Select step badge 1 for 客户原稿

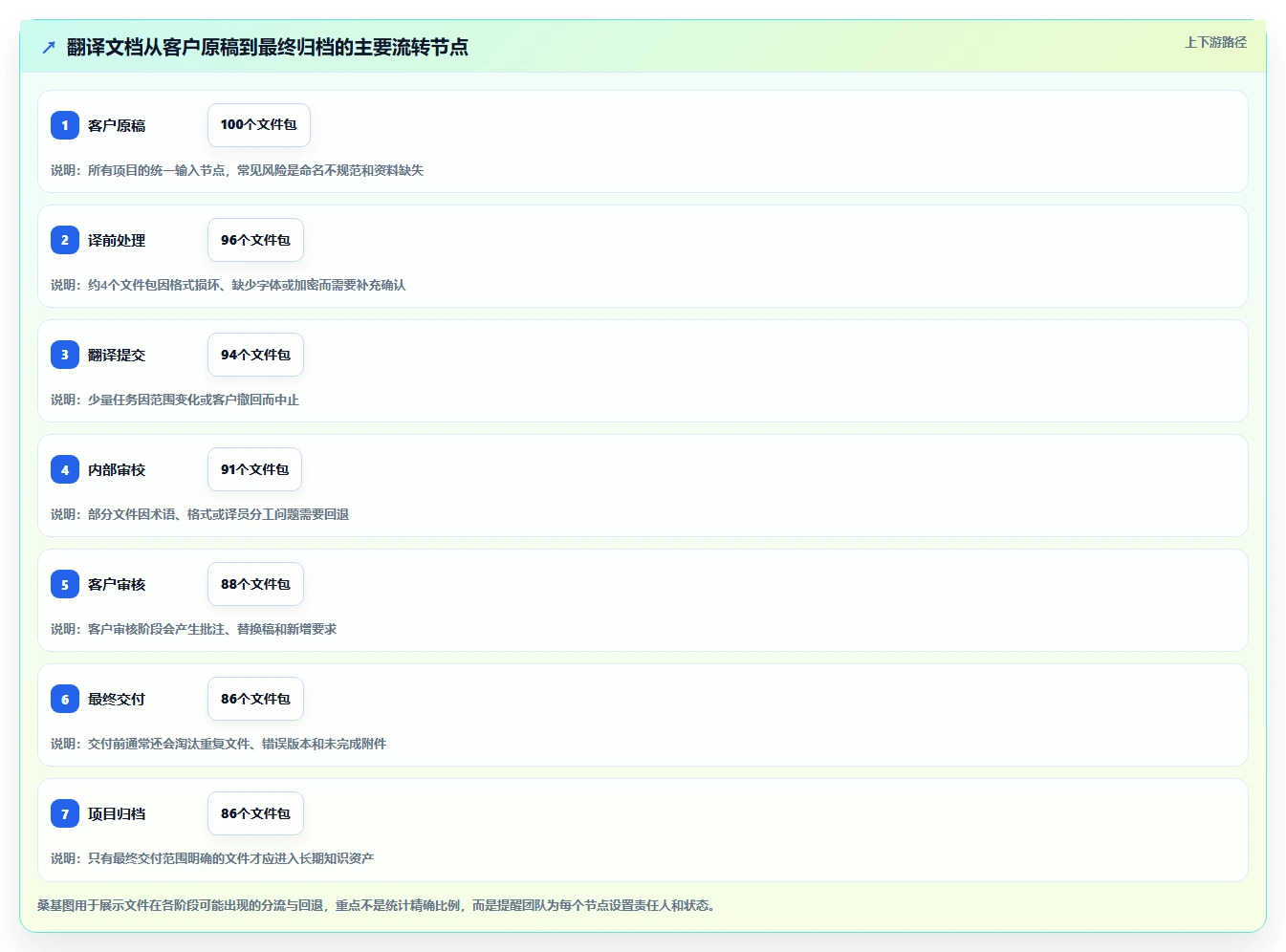[65, 125]
